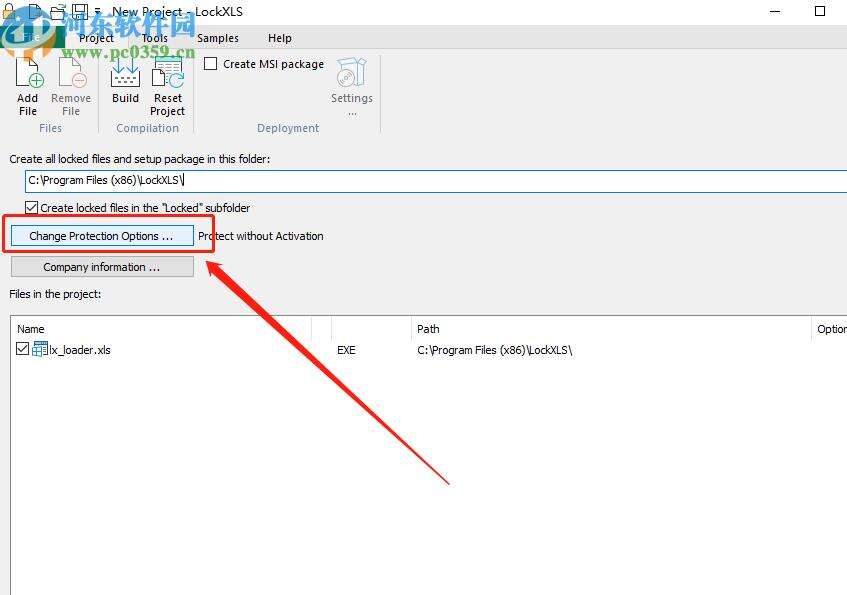Open the Help menu tab
Image resolution: width=847 pixels, height=595 pixels.
click(x=280, y=38)
